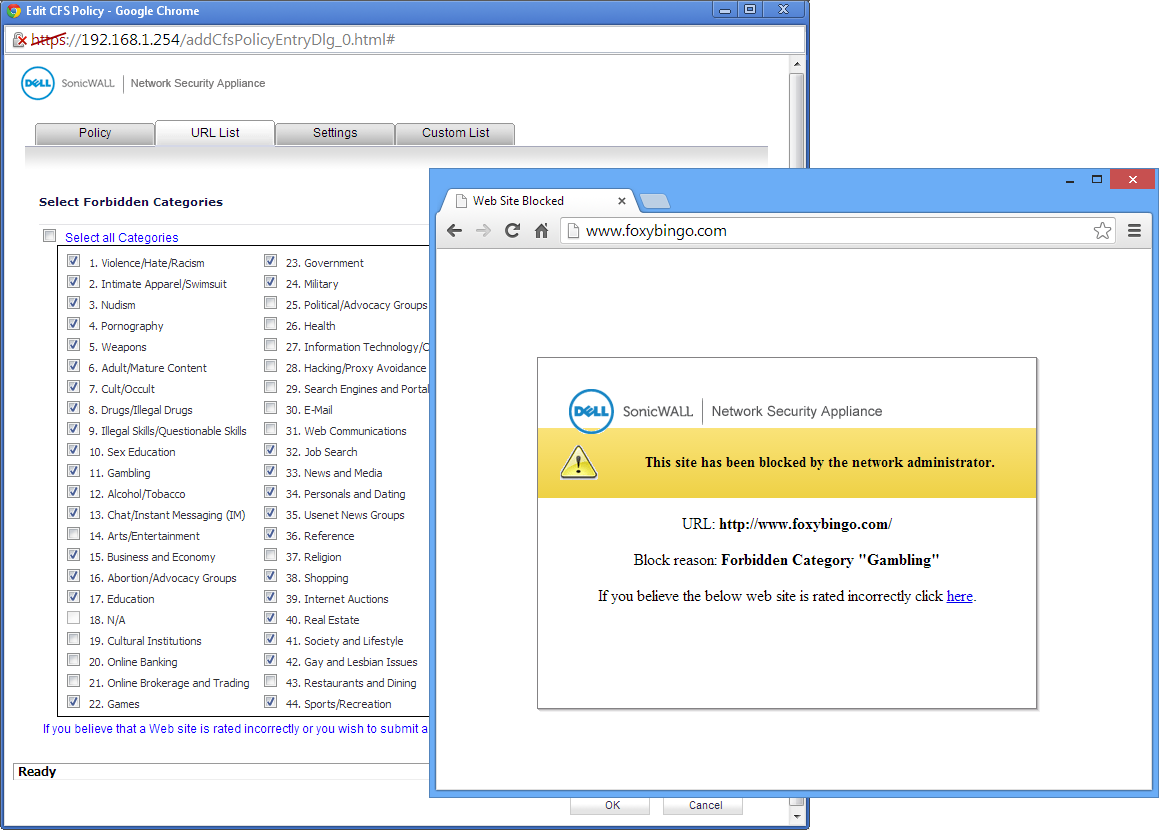Click the 'Forbidden Category "Gambling"' text

(830, 560)
